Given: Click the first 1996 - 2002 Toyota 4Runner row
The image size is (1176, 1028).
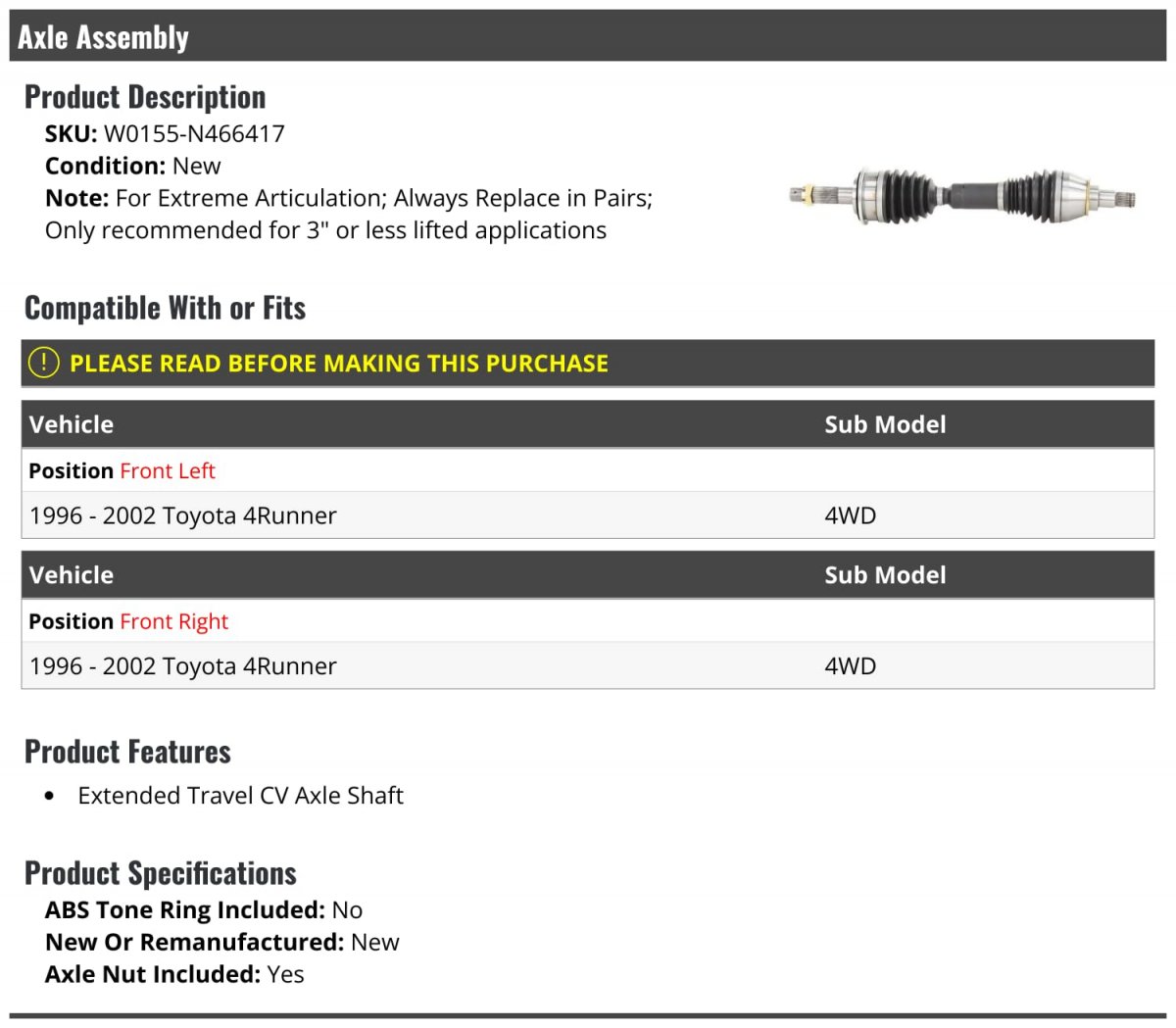Looking at the screenshot, I should pos(588,515).
